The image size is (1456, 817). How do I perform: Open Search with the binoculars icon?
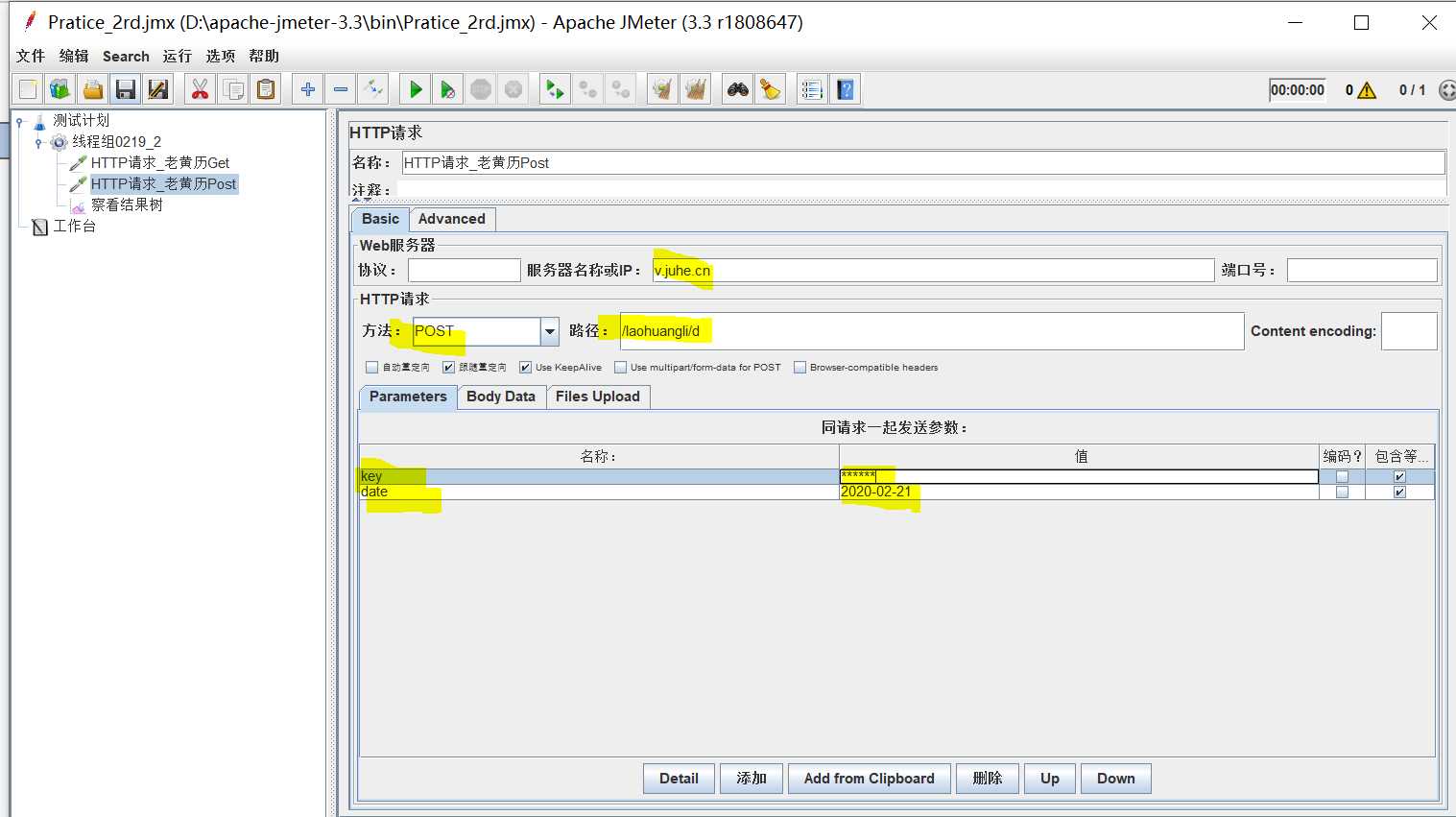tap(737, 89)
